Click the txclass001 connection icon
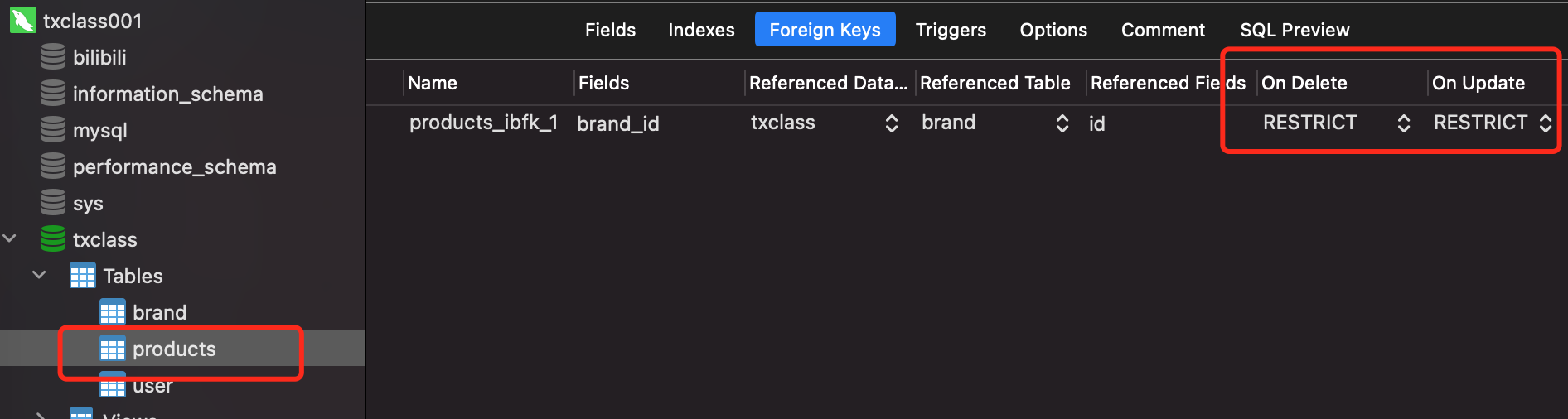This screenshot has height=419, width=1568. 22,20
